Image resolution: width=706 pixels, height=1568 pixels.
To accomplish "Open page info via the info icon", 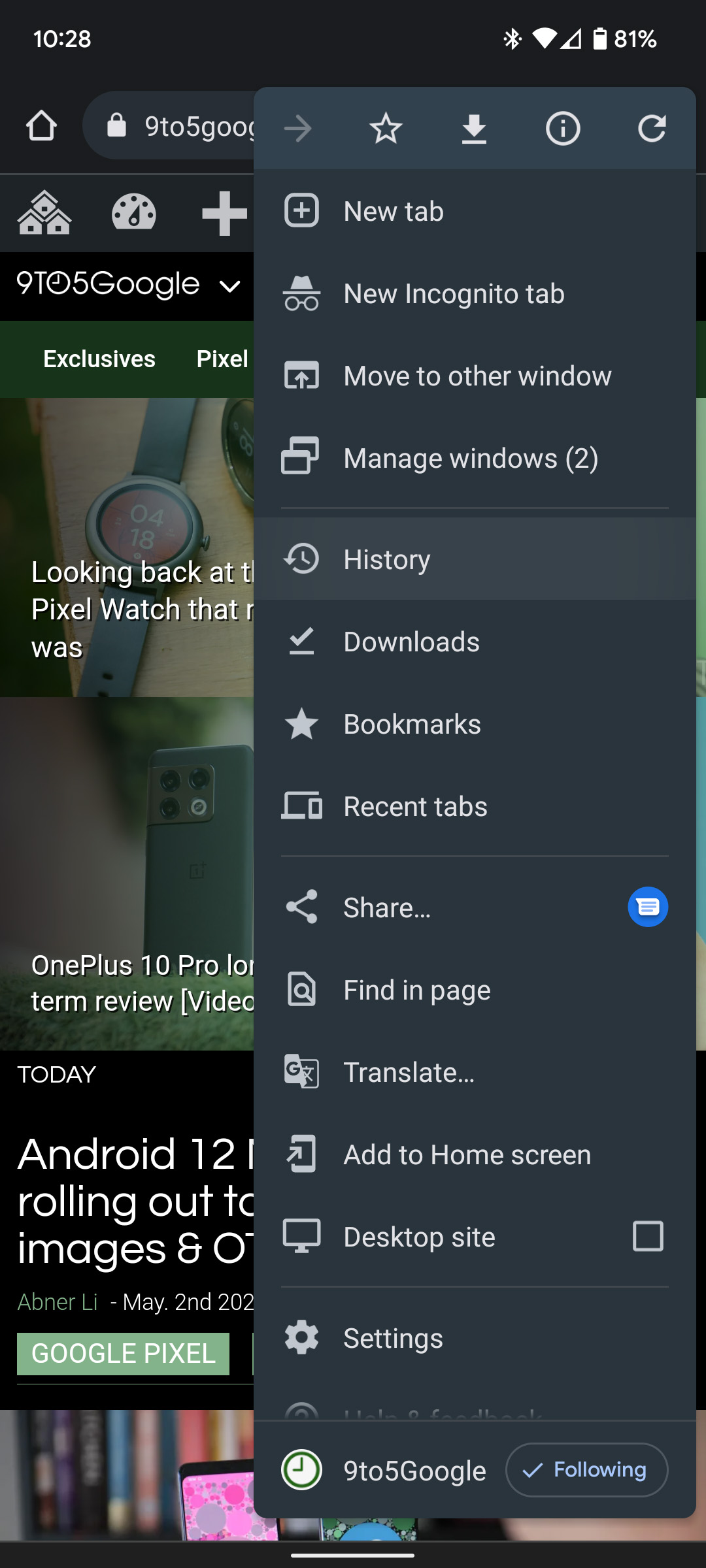I will point(563,128).
